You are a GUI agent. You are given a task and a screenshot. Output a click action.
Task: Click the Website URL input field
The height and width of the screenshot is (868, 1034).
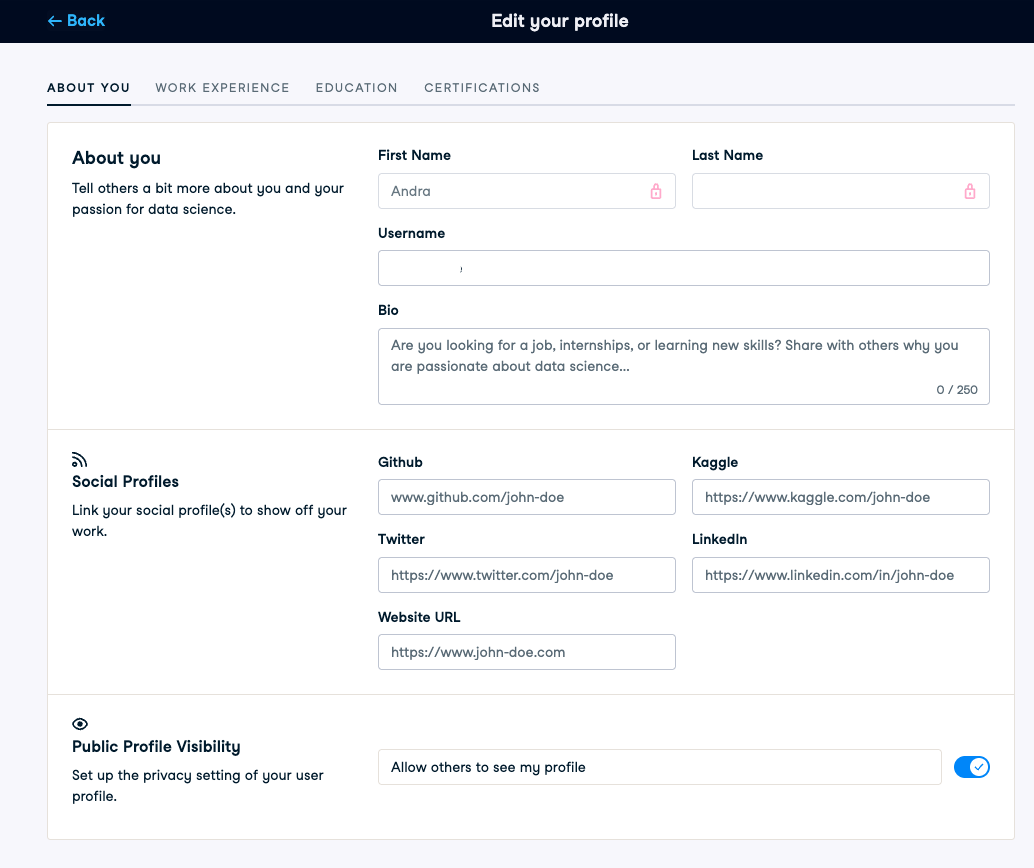point(526,652)
